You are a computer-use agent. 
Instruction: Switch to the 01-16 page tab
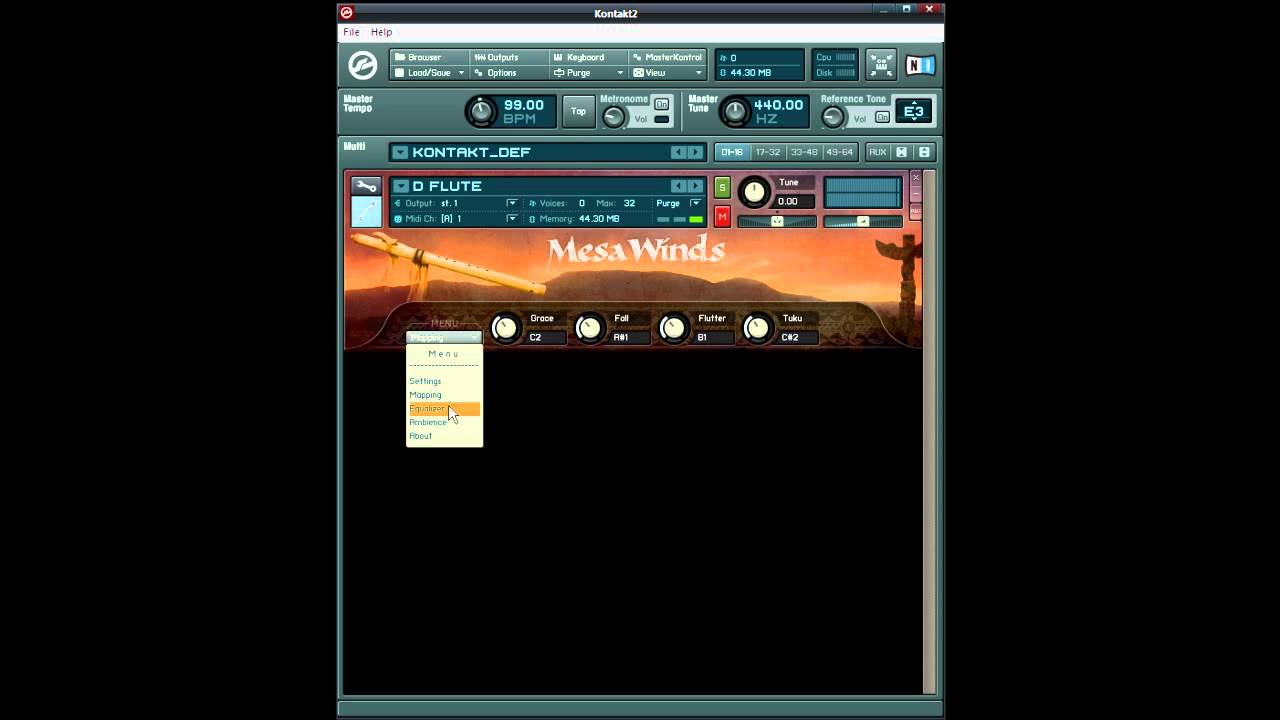click(732, 152)
